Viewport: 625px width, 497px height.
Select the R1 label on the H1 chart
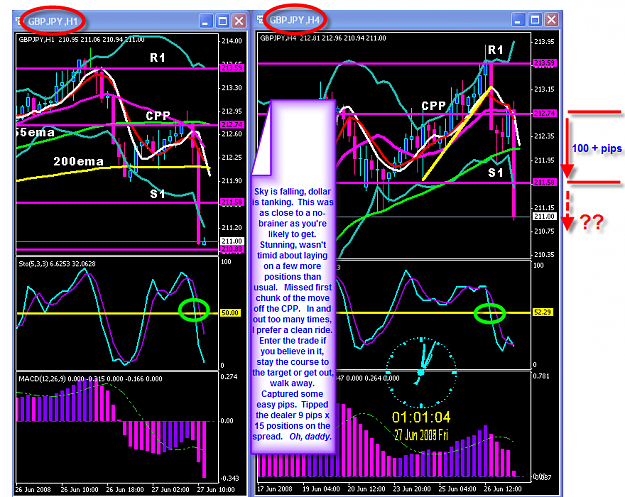pyautogui.click(x=157, y=58)
